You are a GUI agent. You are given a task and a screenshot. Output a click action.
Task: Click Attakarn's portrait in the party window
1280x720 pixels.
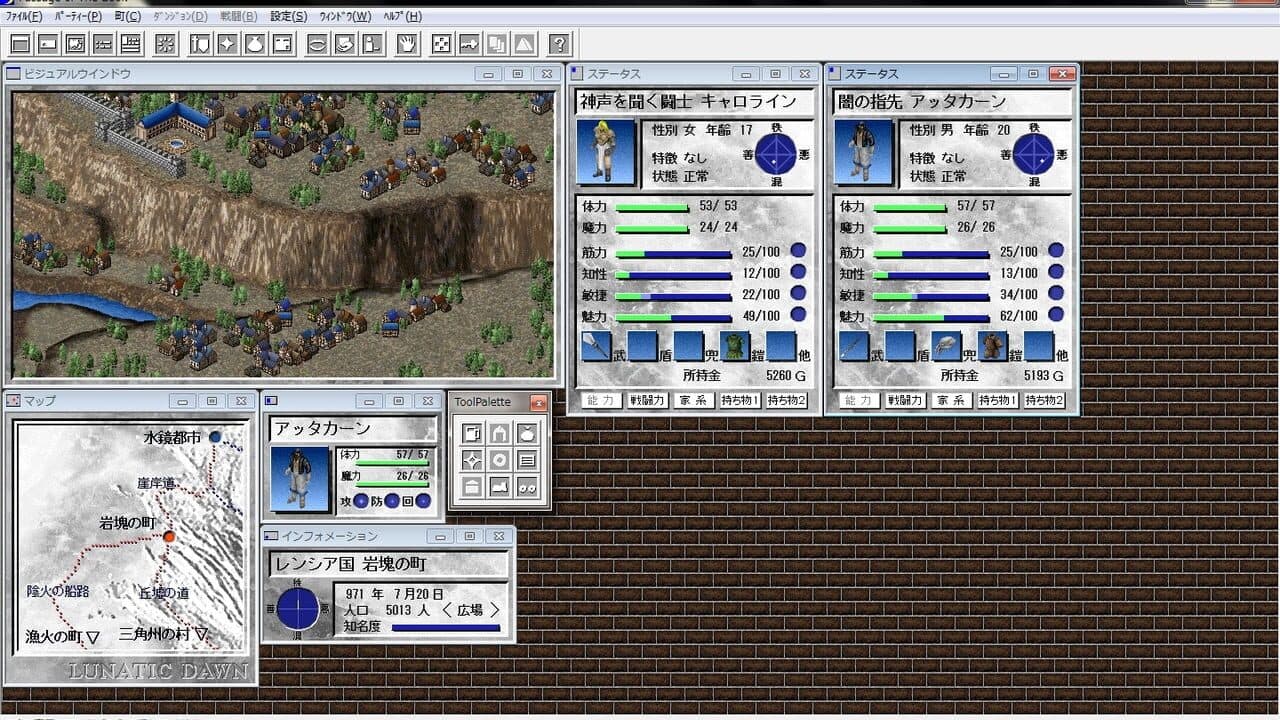300,479
